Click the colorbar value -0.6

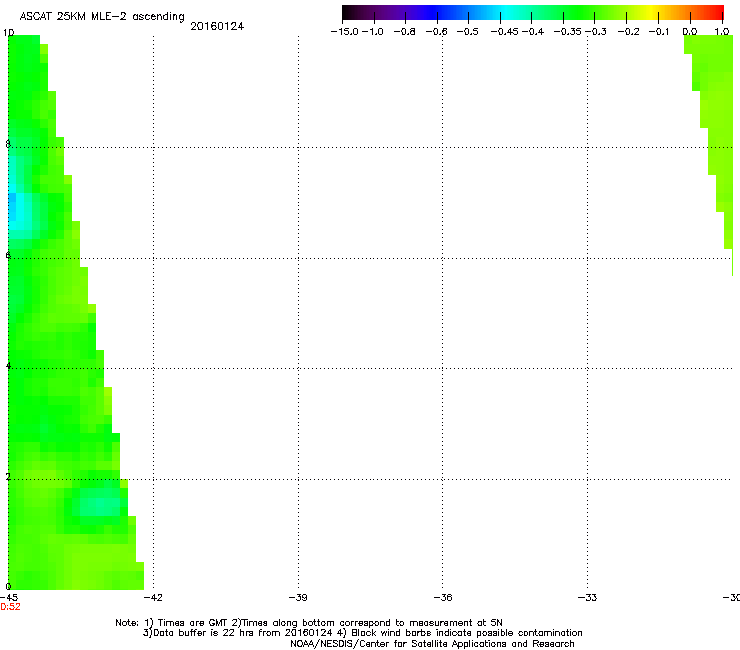(x=437, y=32)
